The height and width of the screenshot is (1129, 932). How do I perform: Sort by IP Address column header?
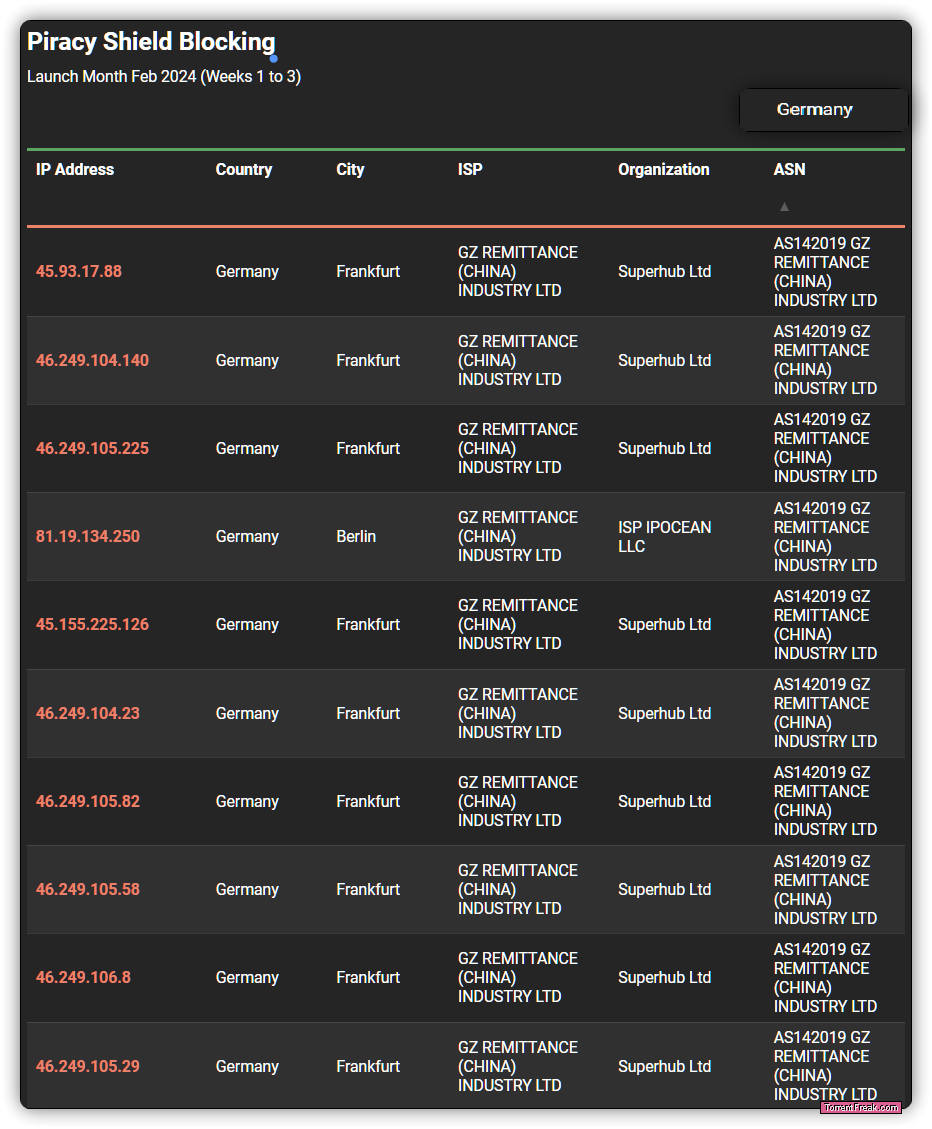[75, 169]
